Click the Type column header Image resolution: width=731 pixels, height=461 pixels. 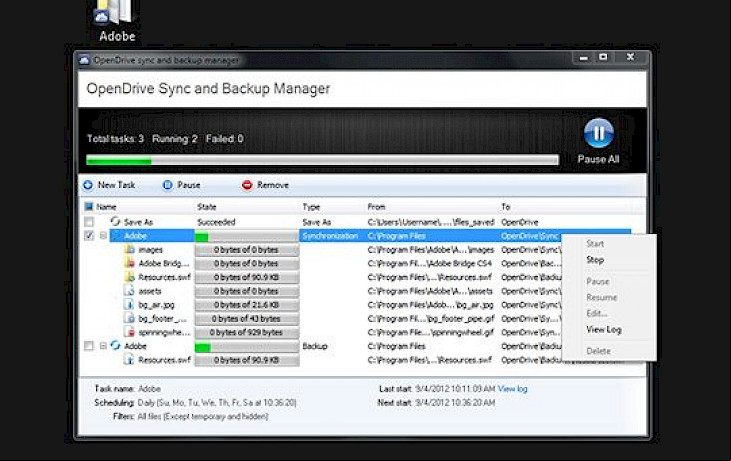pyautogui.click(x=311, y=206)
